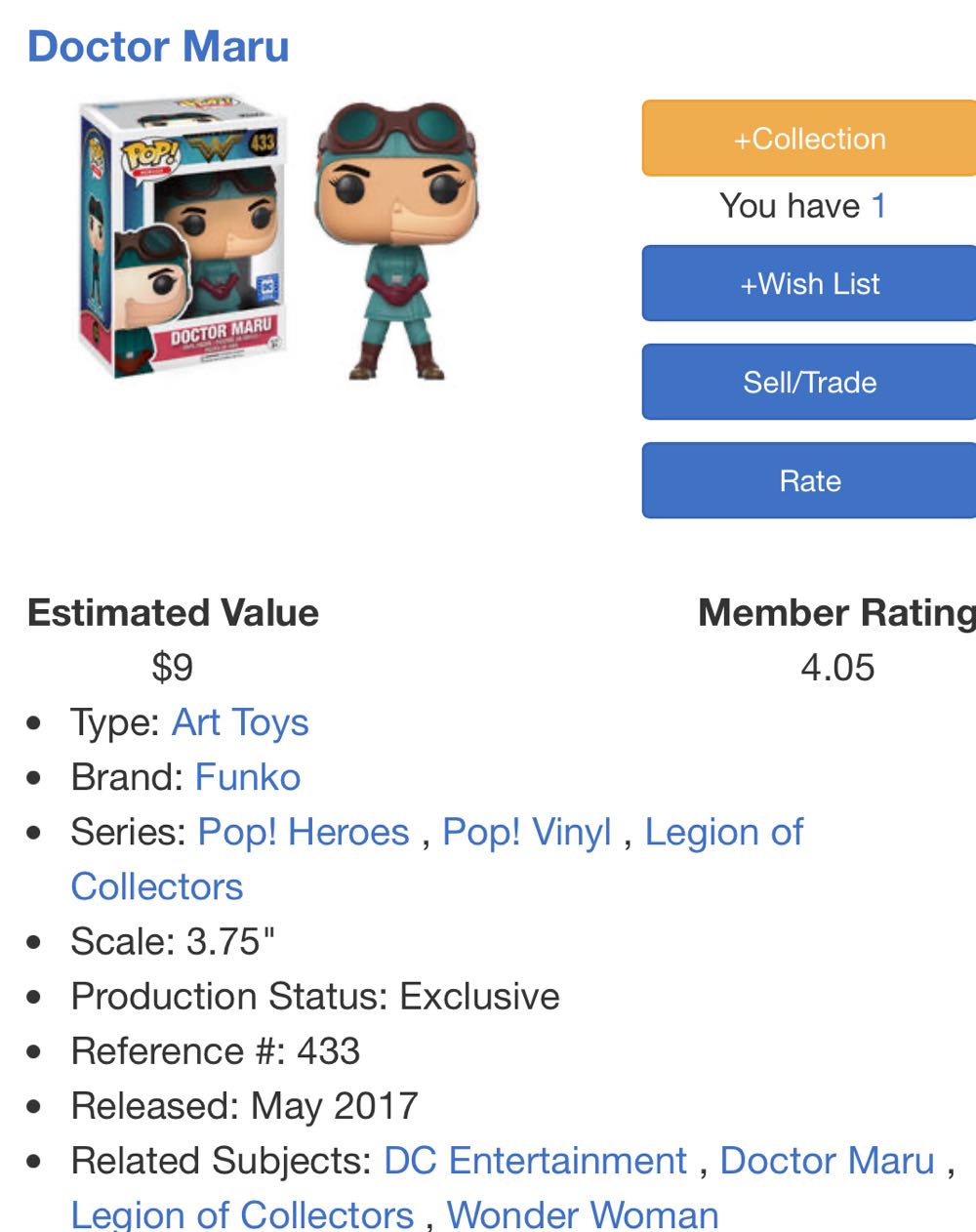
Task: View the boxed Doctor Maru product photo
Action: pyautogui.click(x=179, y=239)
